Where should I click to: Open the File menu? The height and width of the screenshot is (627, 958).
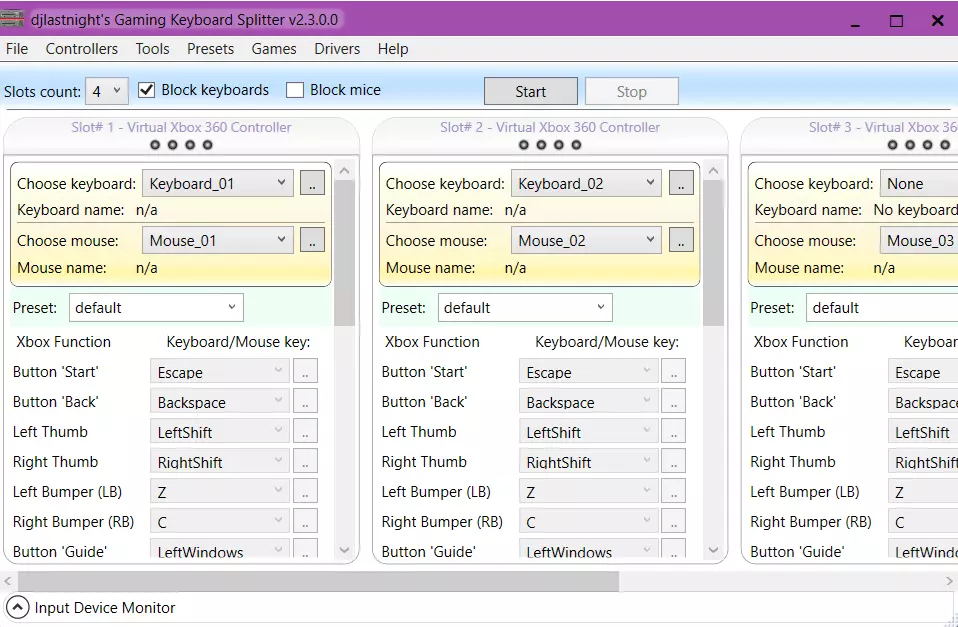click(x=17, y=49)
